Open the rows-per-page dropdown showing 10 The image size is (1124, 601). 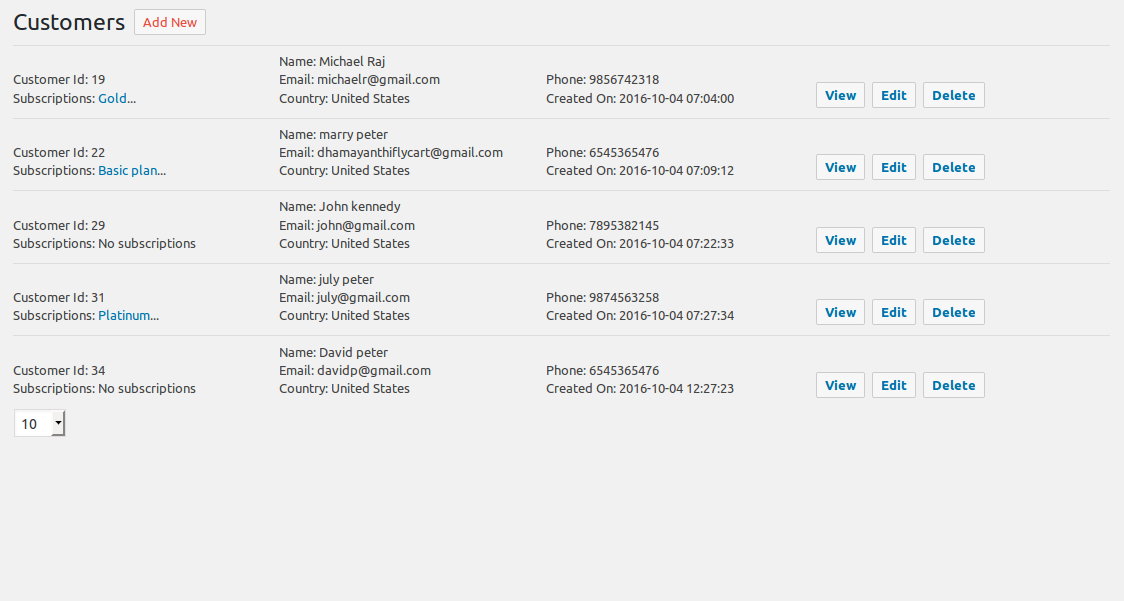coord(39,423)
